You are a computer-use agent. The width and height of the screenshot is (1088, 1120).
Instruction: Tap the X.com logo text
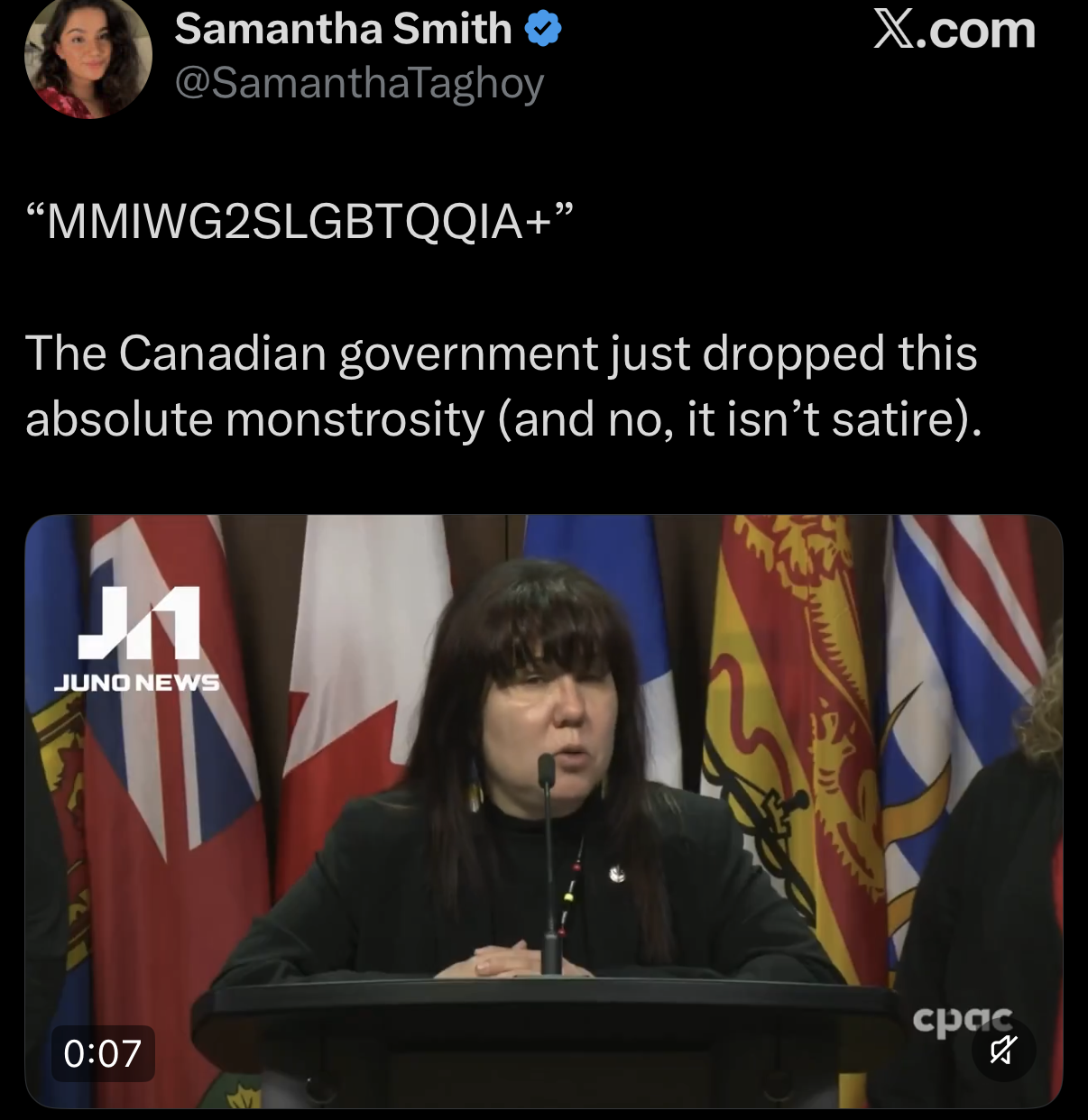click(954, 30)
